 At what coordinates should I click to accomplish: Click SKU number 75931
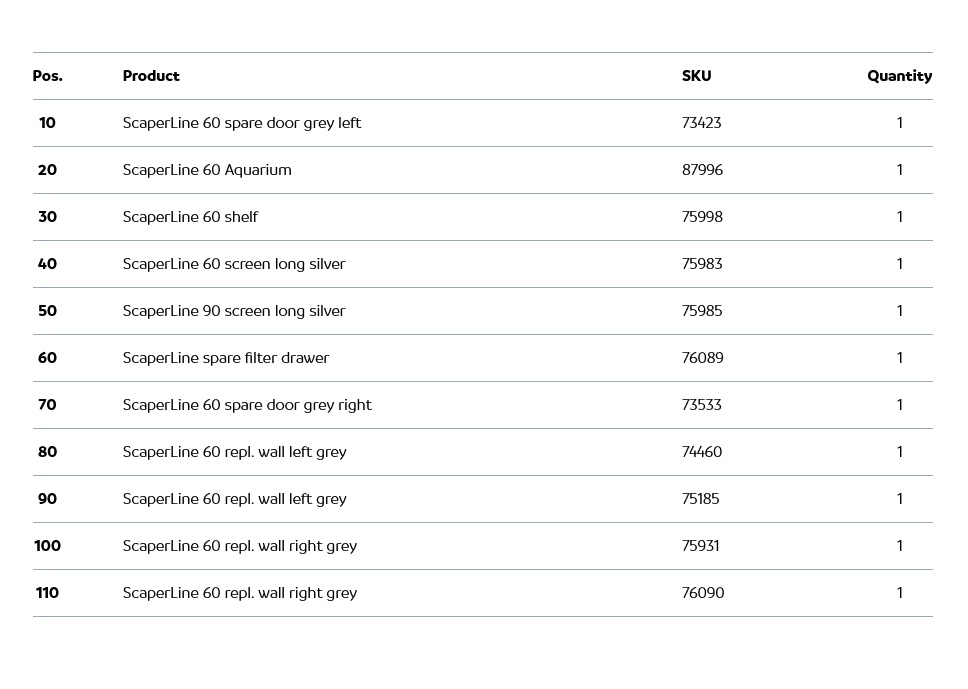point(700,546)
